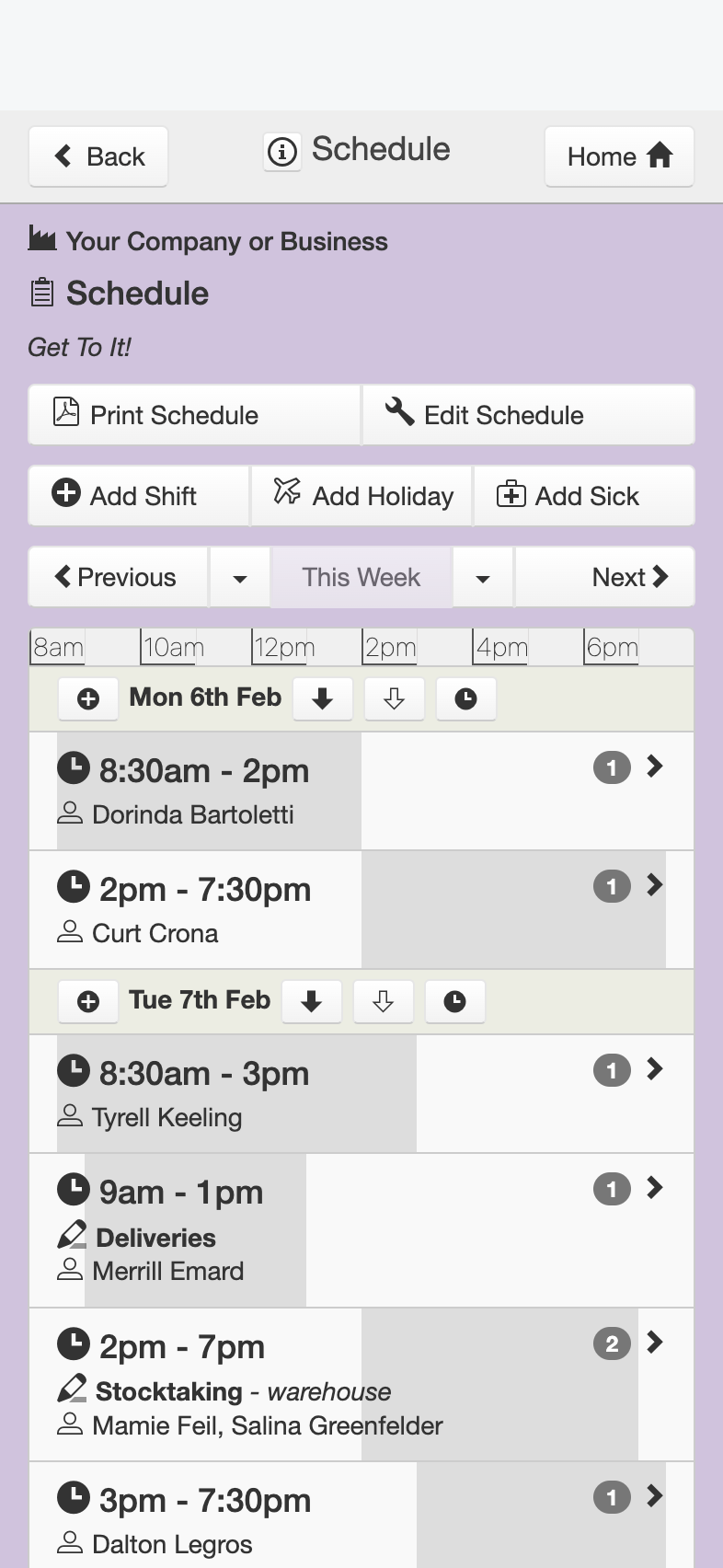Go to Previous week
This screenshot has width=723, height=1568.
coord(119,578)
